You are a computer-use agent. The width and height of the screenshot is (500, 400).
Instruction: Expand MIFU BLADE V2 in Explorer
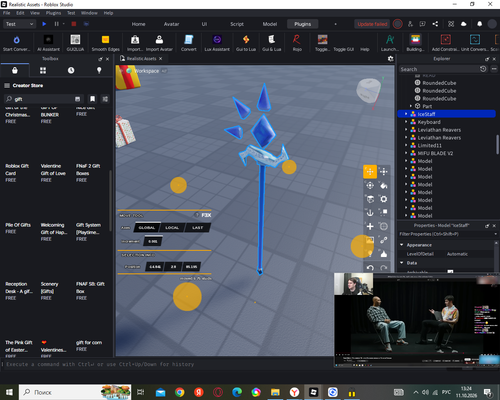406,153
